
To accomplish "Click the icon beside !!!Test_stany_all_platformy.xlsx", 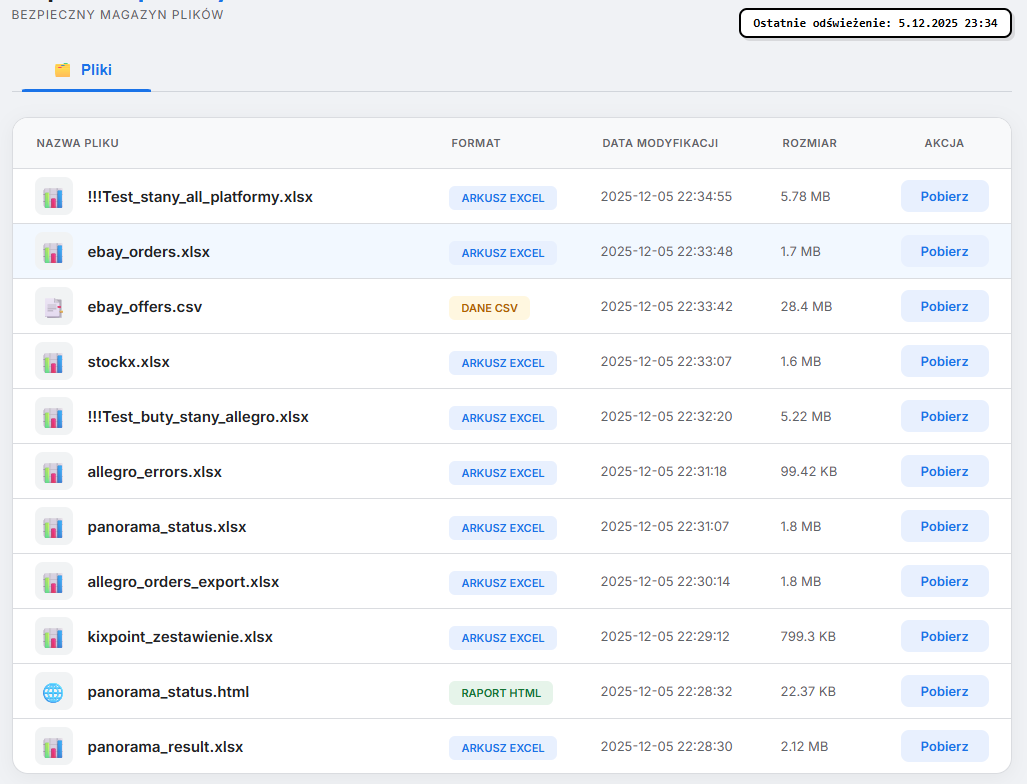I will point(54,197).
